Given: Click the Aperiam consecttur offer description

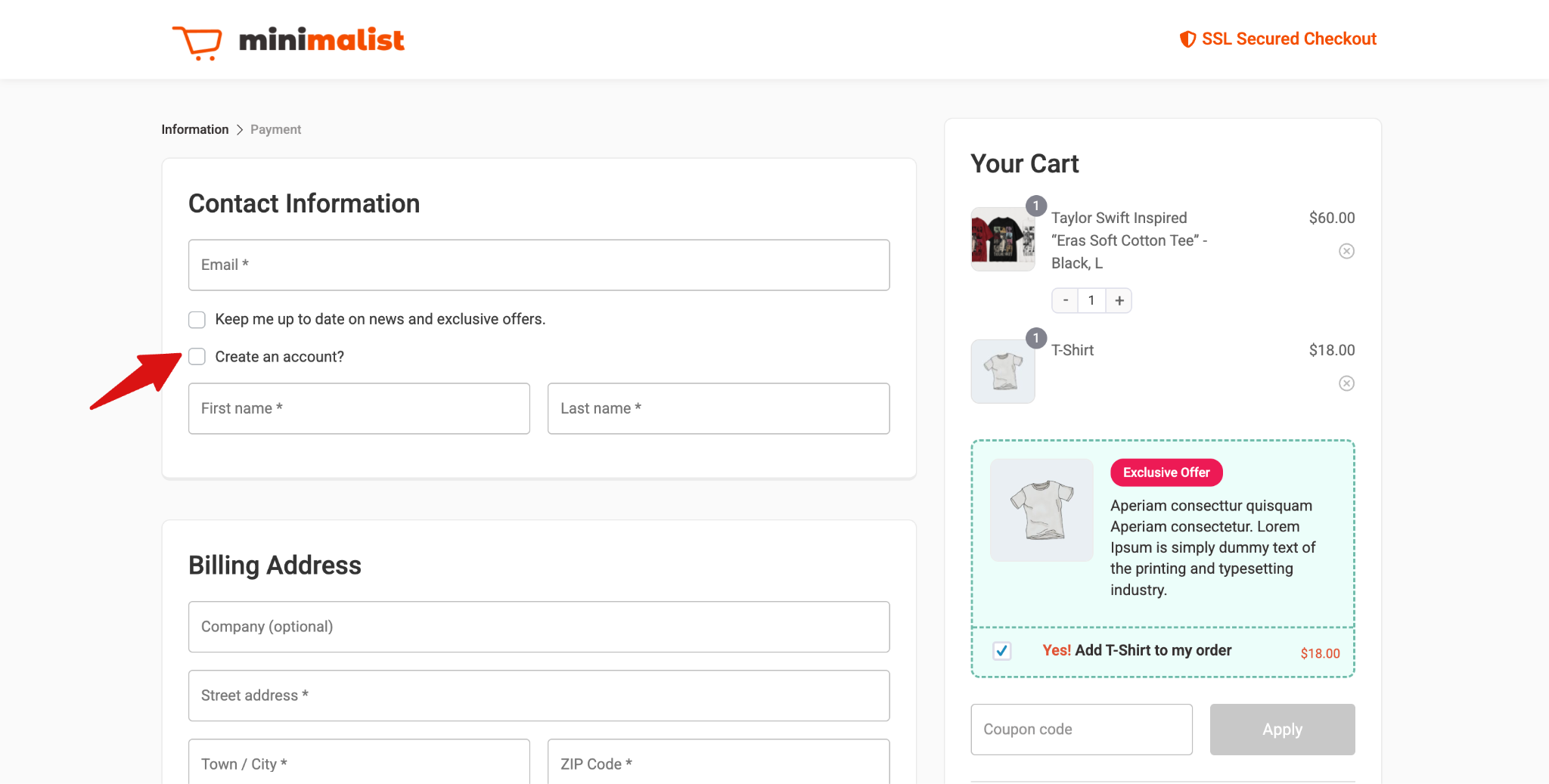Looking at the screenshot, I should point(1213,547).
